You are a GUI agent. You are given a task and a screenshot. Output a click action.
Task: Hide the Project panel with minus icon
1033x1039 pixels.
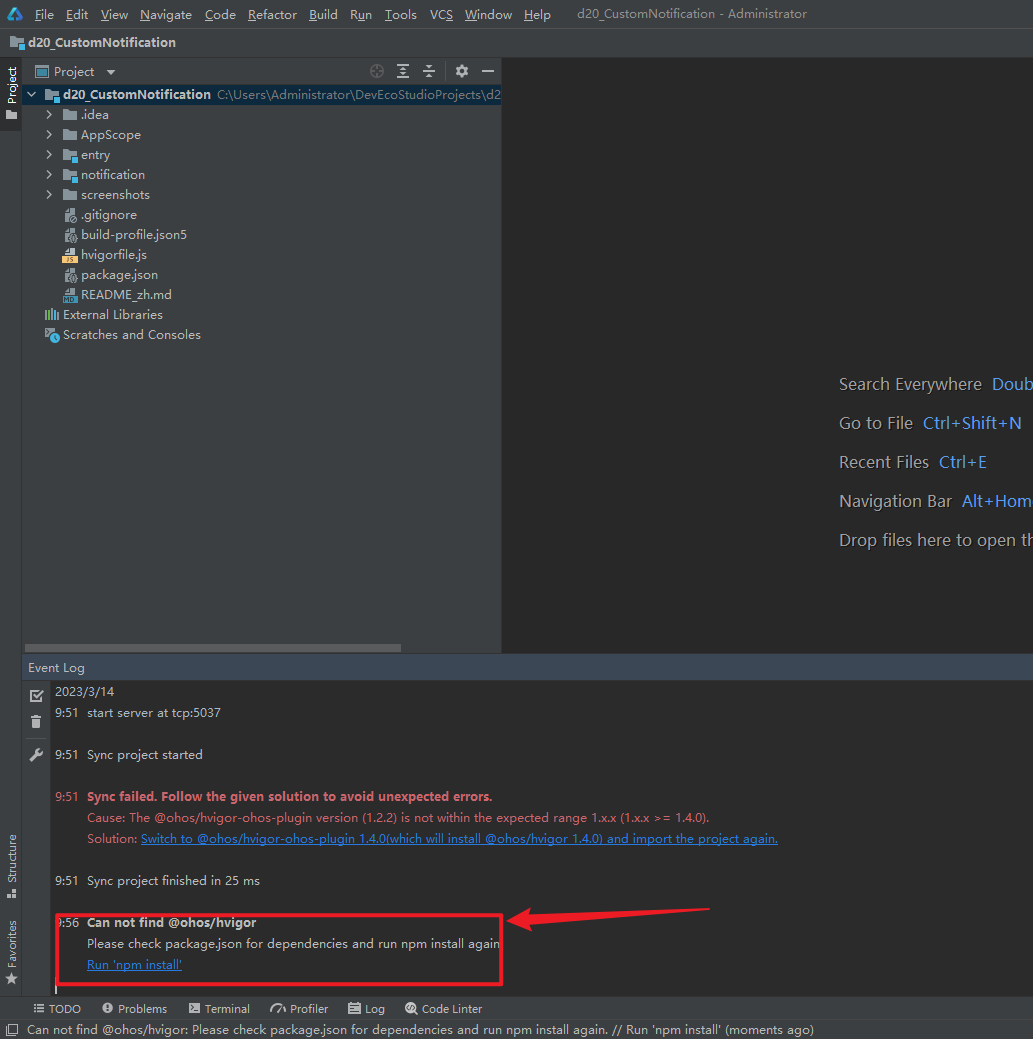click(x=488, y=71)
